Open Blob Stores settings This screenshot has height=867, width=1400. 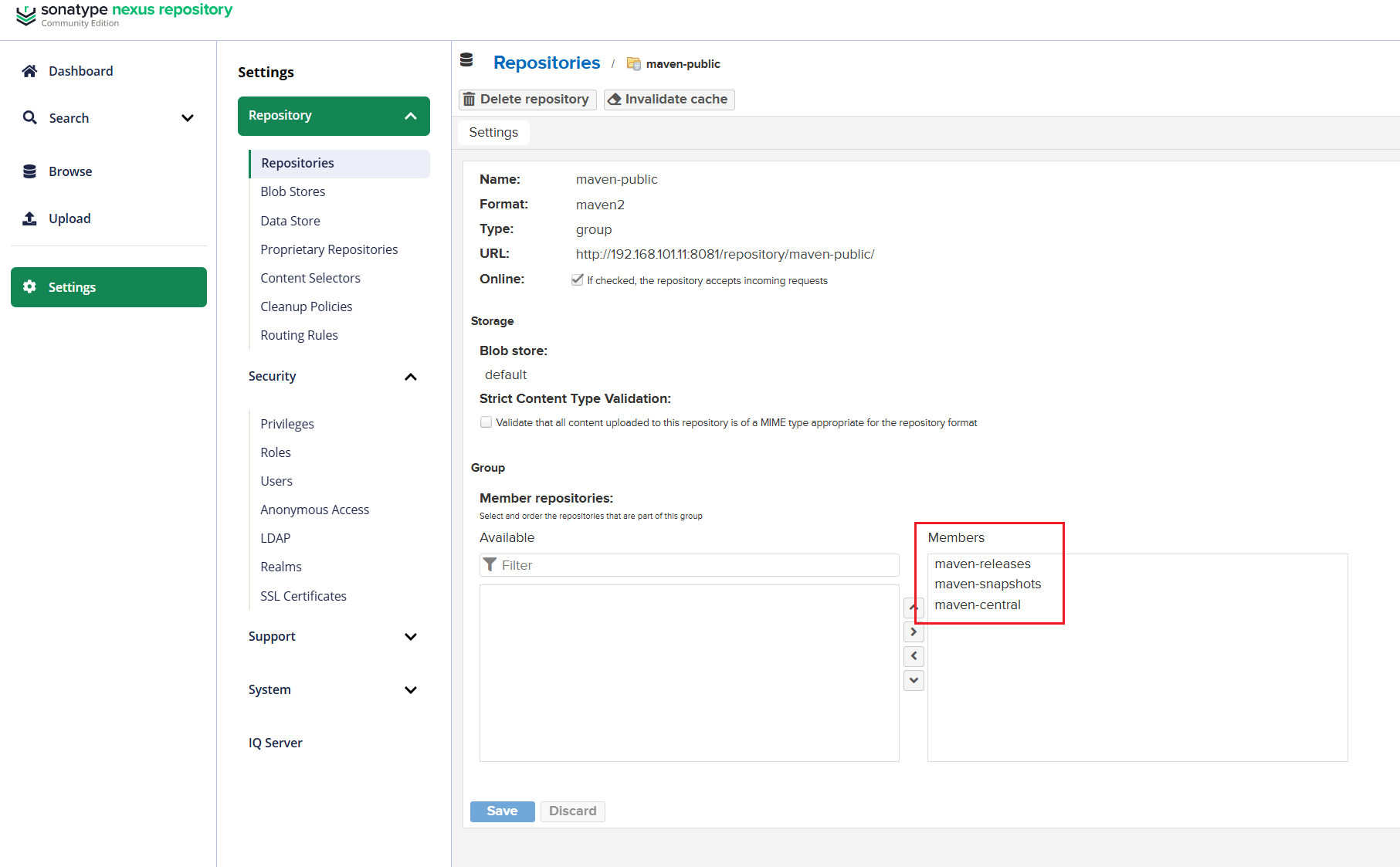(293, 191)
